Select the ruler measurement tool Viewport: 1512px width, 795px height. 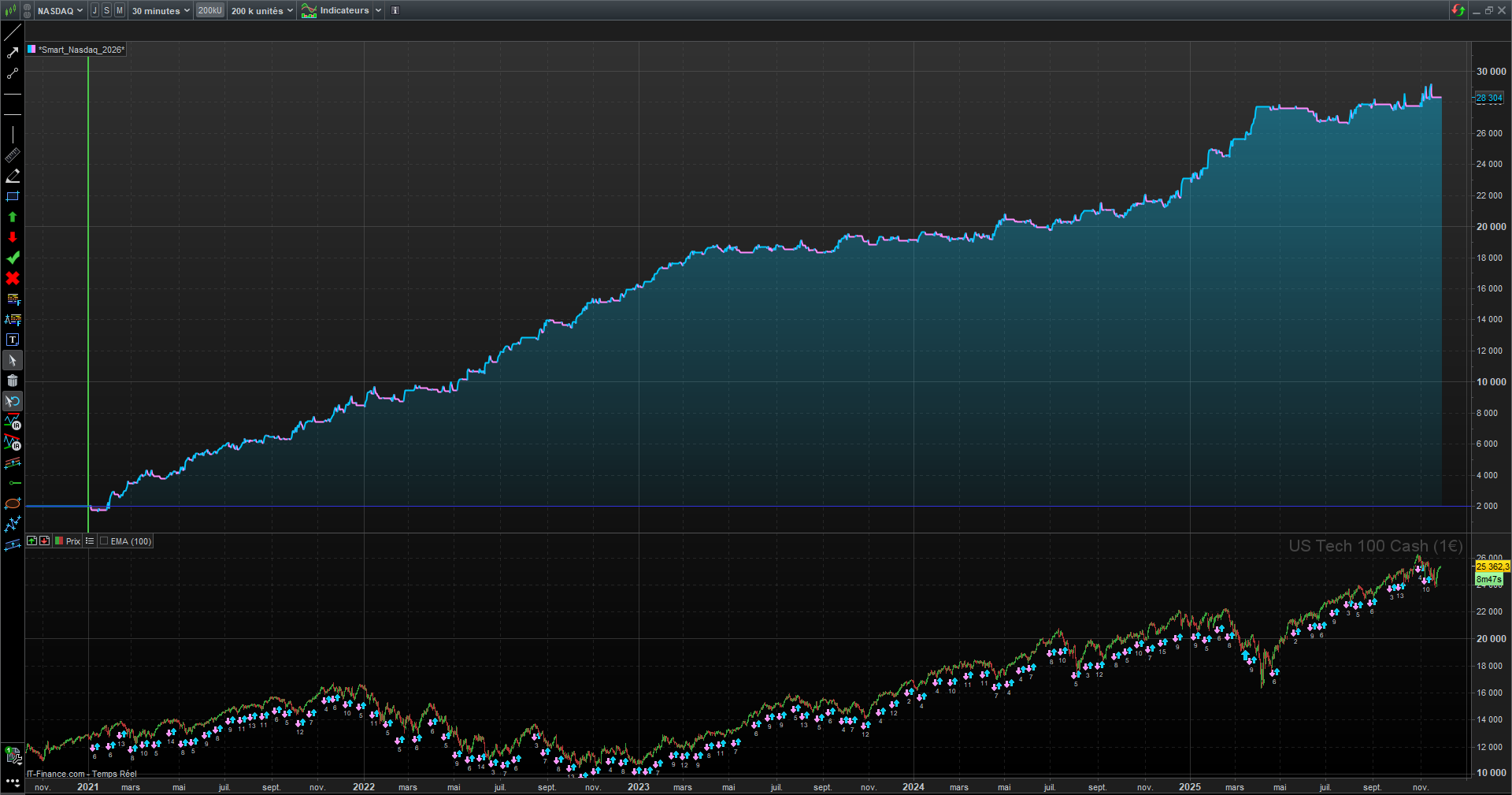coord(13,155)
